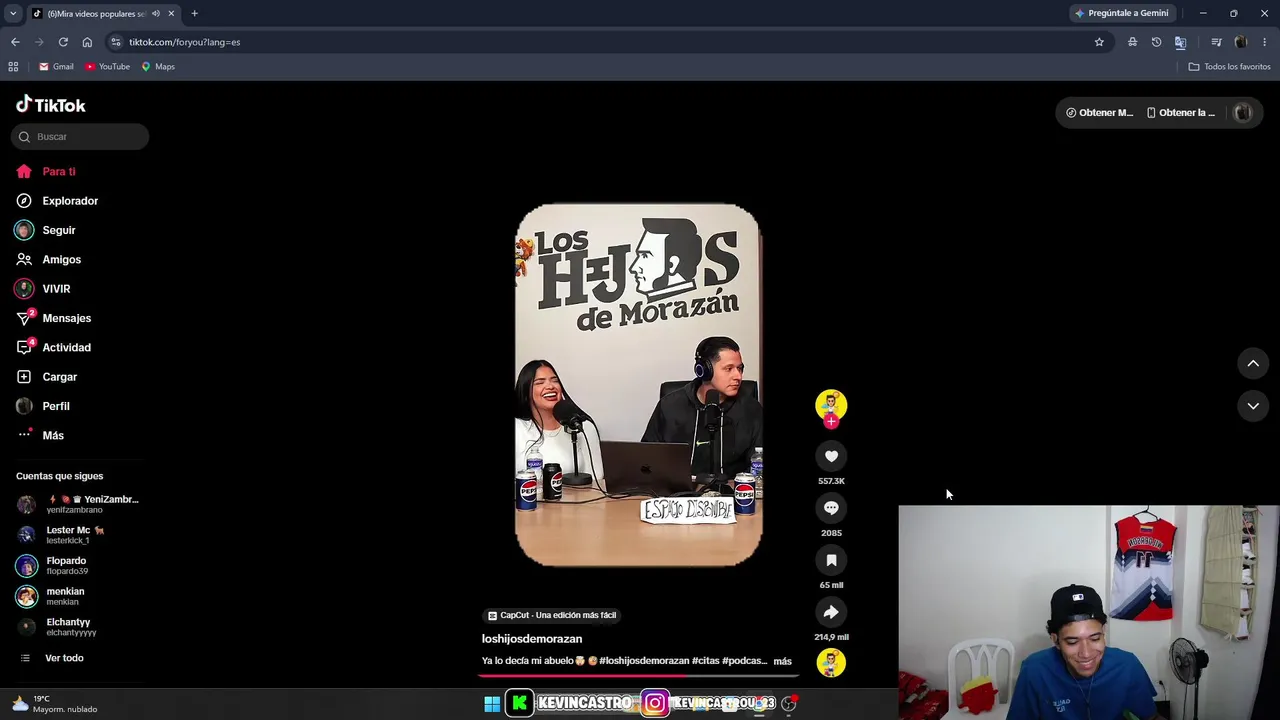The width and height of the screenshot is (1280, 720).
Task: Go back to the previous page
Action: pyautogui.click(x=15, y=42)
